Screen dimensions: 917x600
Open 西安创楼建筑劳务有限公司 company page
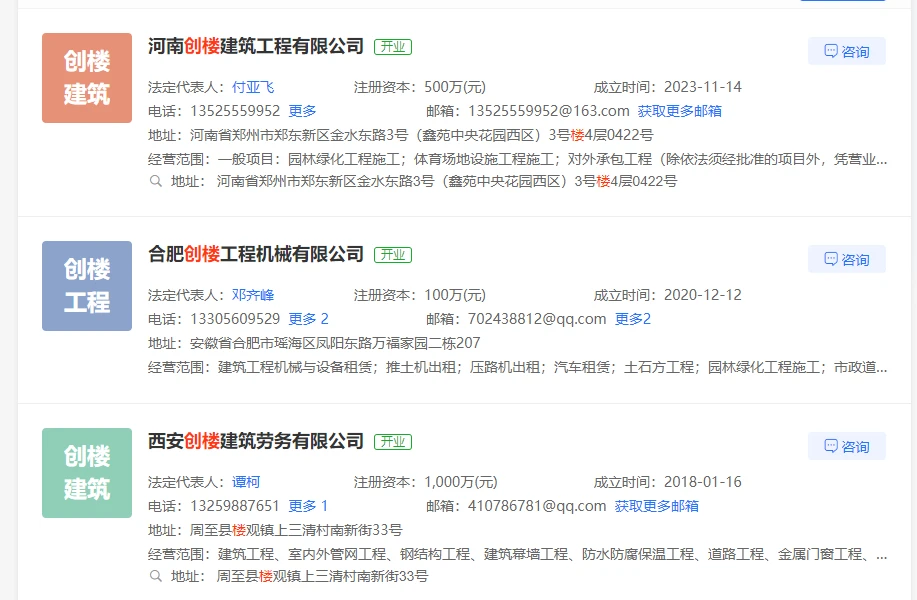click(x=256, y=441)
